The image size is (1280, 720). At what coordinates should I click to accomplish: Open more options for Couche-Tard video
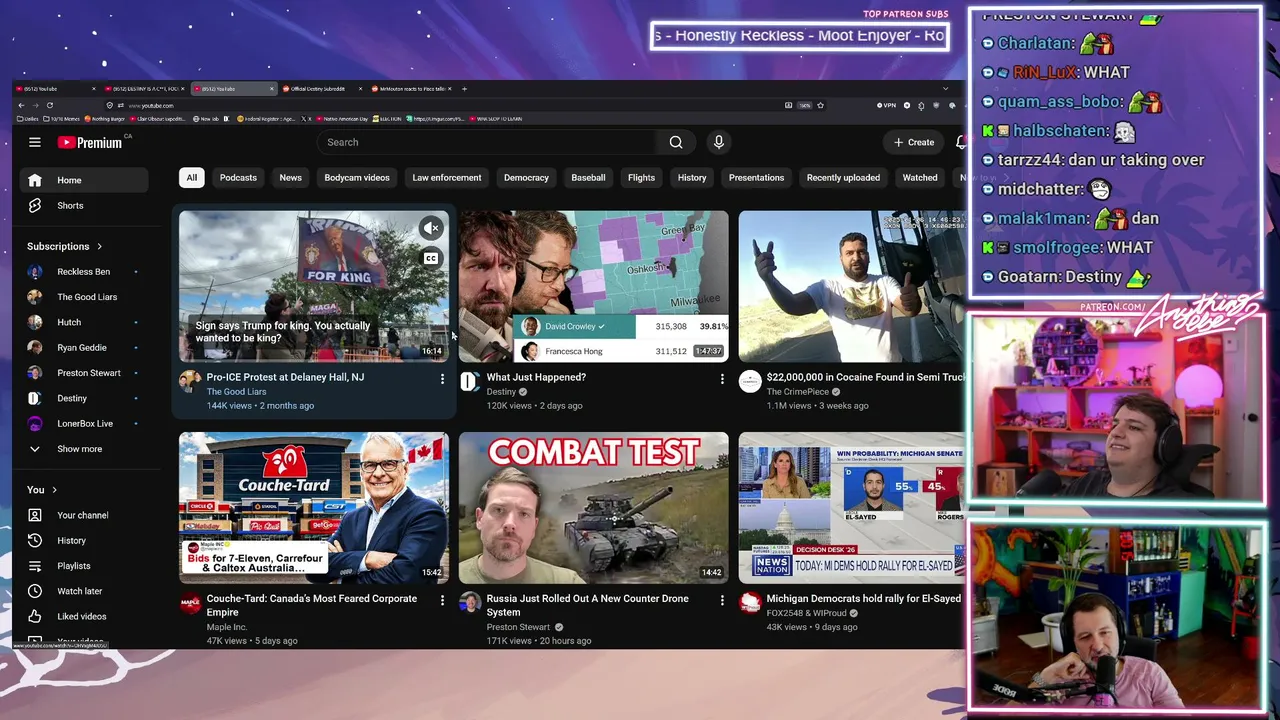tap(442, 600)
